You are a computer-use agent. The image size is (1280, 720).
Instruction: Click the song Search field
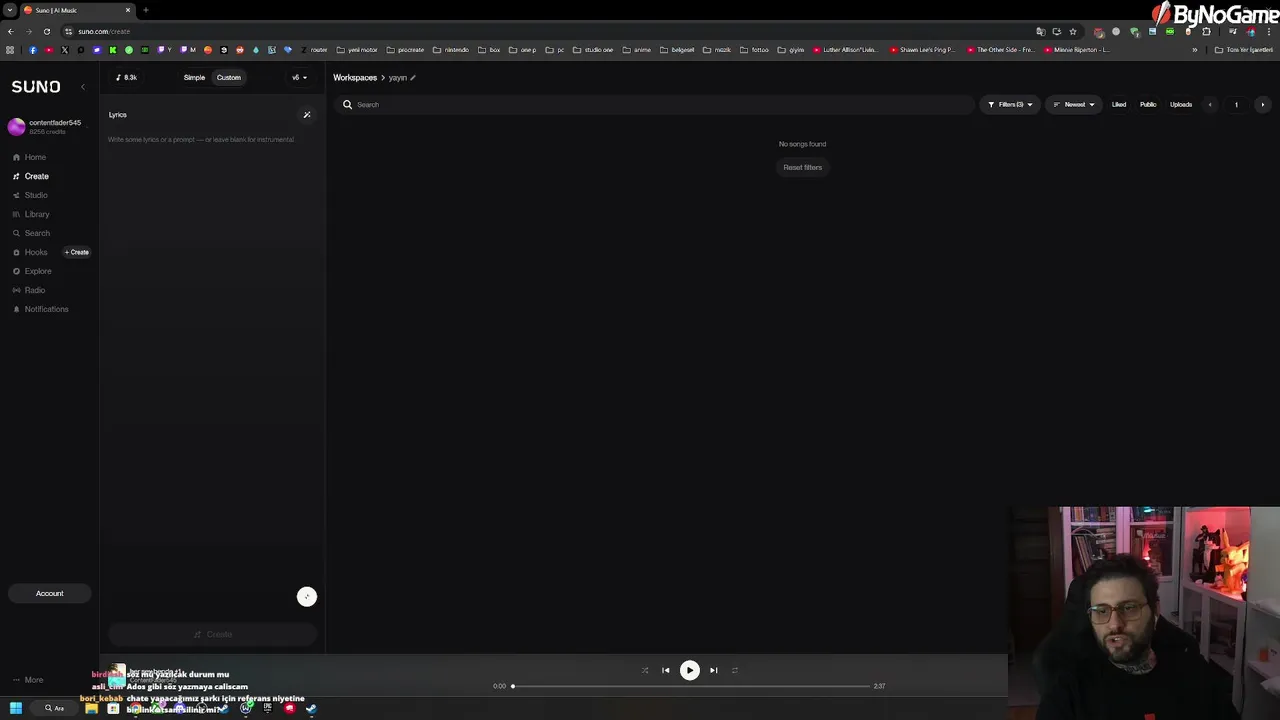(x=655, y=104)
